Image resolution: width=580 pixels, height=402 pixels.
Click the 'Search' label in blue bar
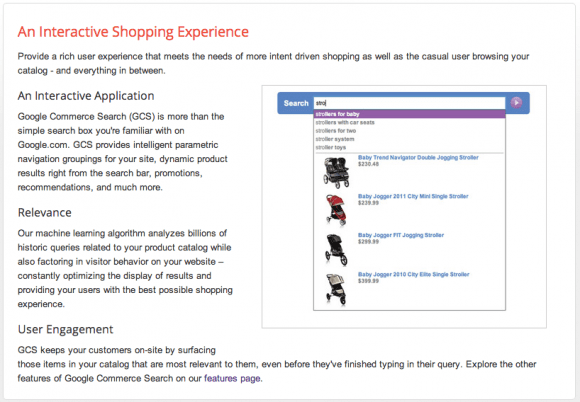296,103
